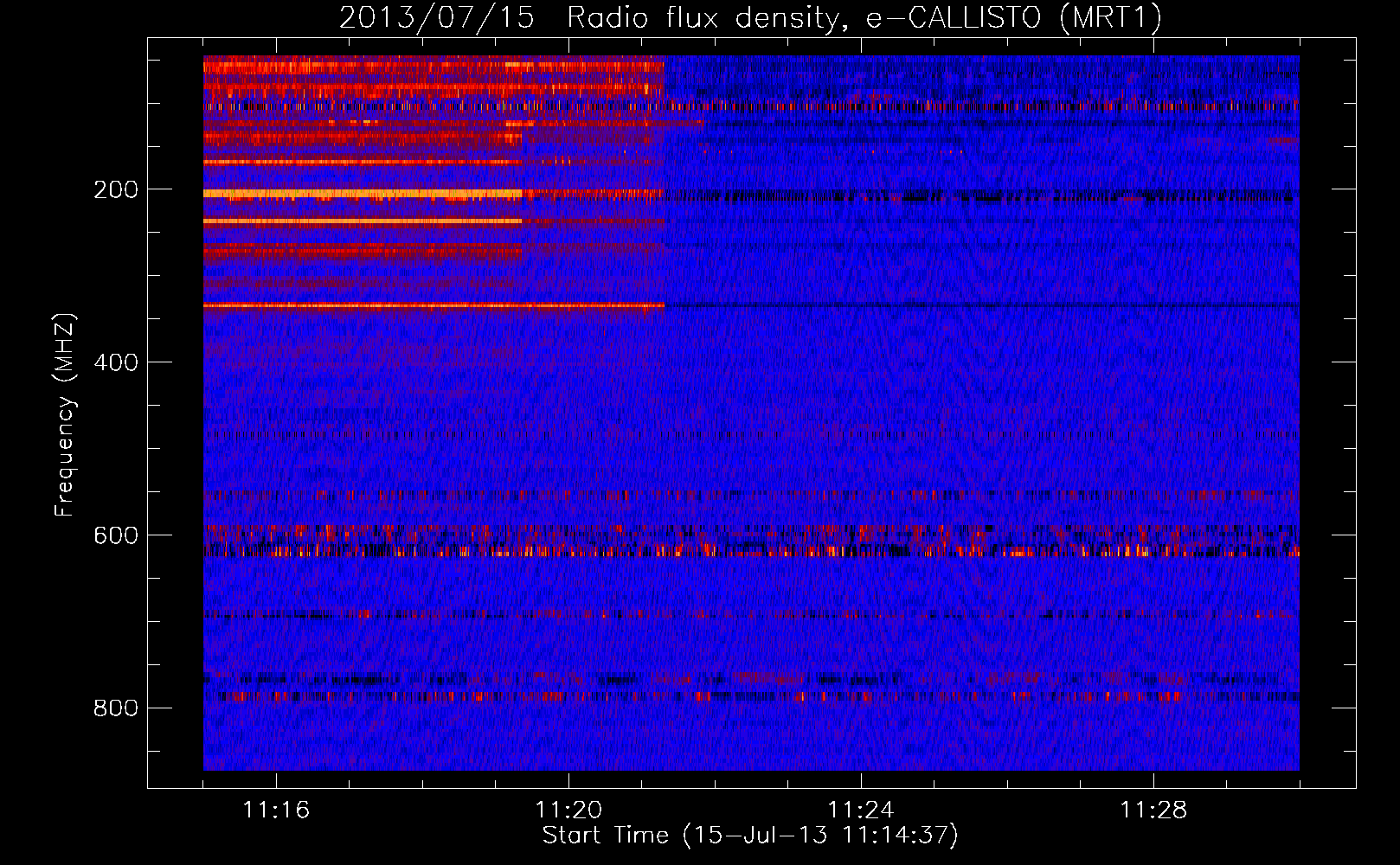The image size is (1400, 865).
Task: Click the 600 frequency tick label
Action: click(116, 535)
